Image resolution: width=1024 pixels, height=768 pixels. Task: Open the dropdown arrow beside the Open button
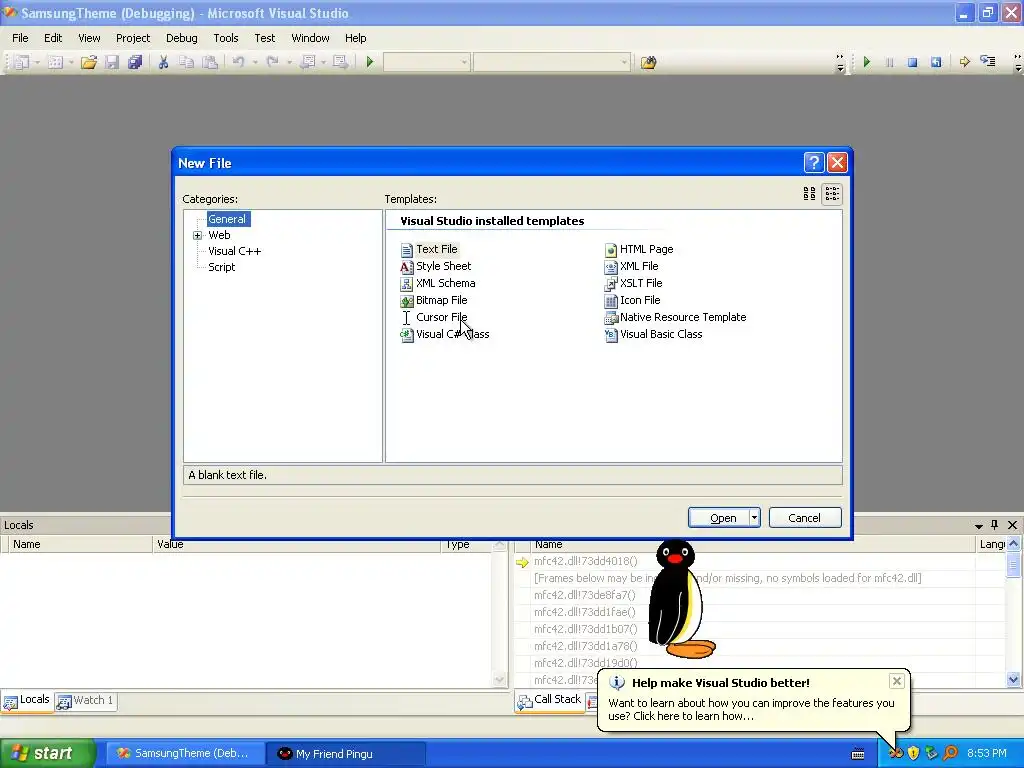click(x=754, y=518)
